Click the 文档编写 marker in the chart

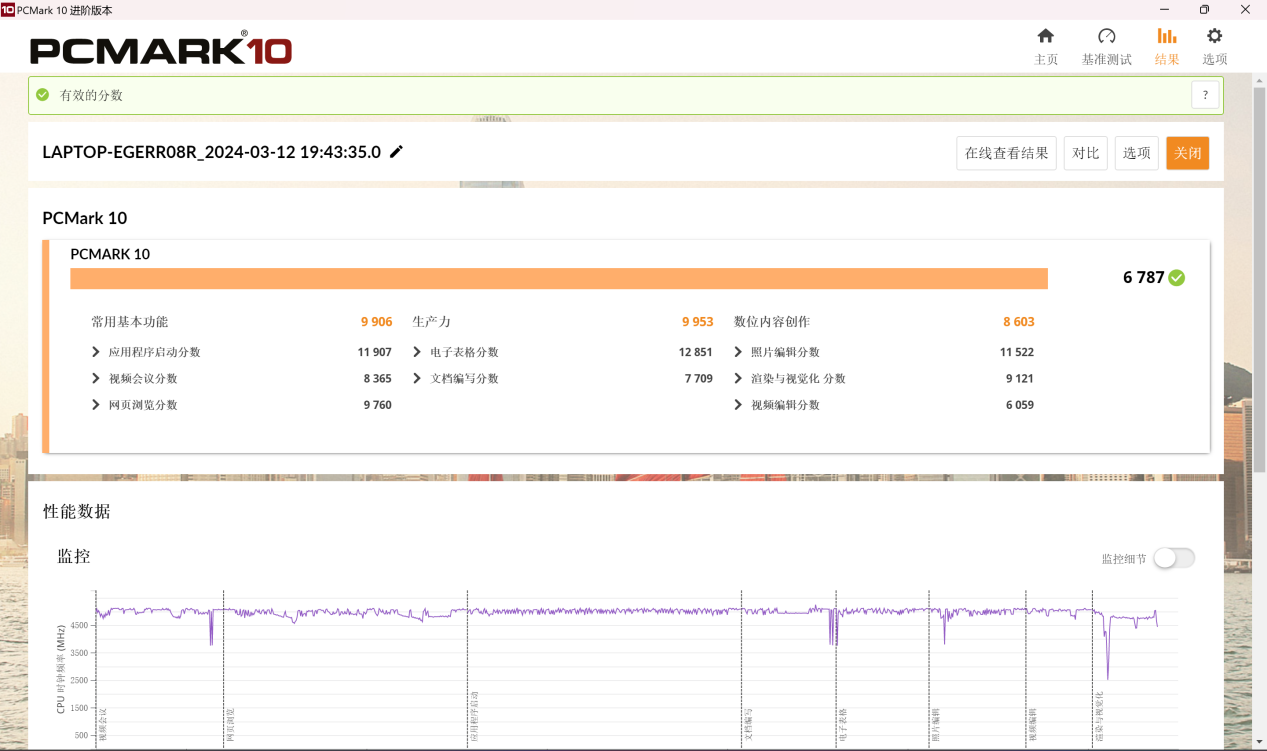point(748,724)
